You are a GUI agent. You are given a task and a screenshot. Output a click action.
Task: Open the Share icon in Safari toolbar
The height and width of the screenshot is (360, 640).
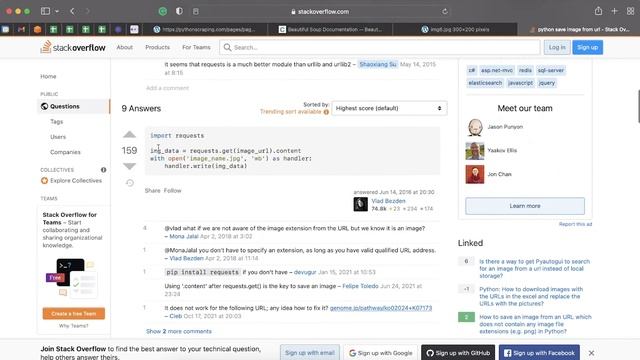(598, 11)
